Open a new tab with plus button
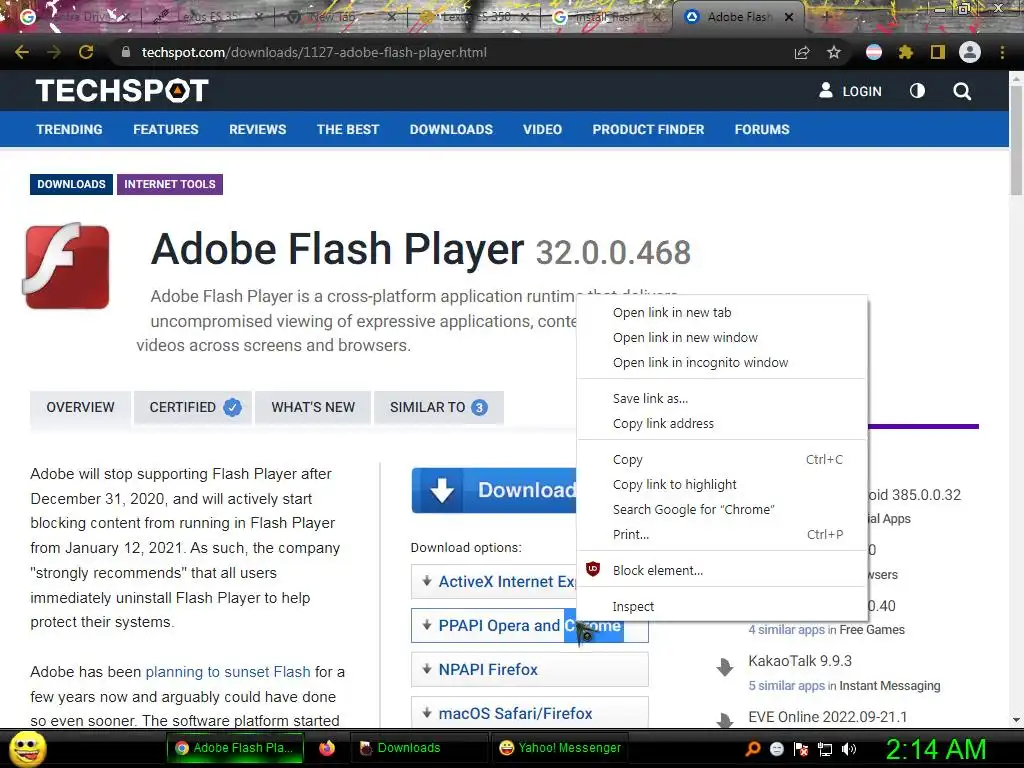This screenshot has width=1024, height=768. pos(825,17)
